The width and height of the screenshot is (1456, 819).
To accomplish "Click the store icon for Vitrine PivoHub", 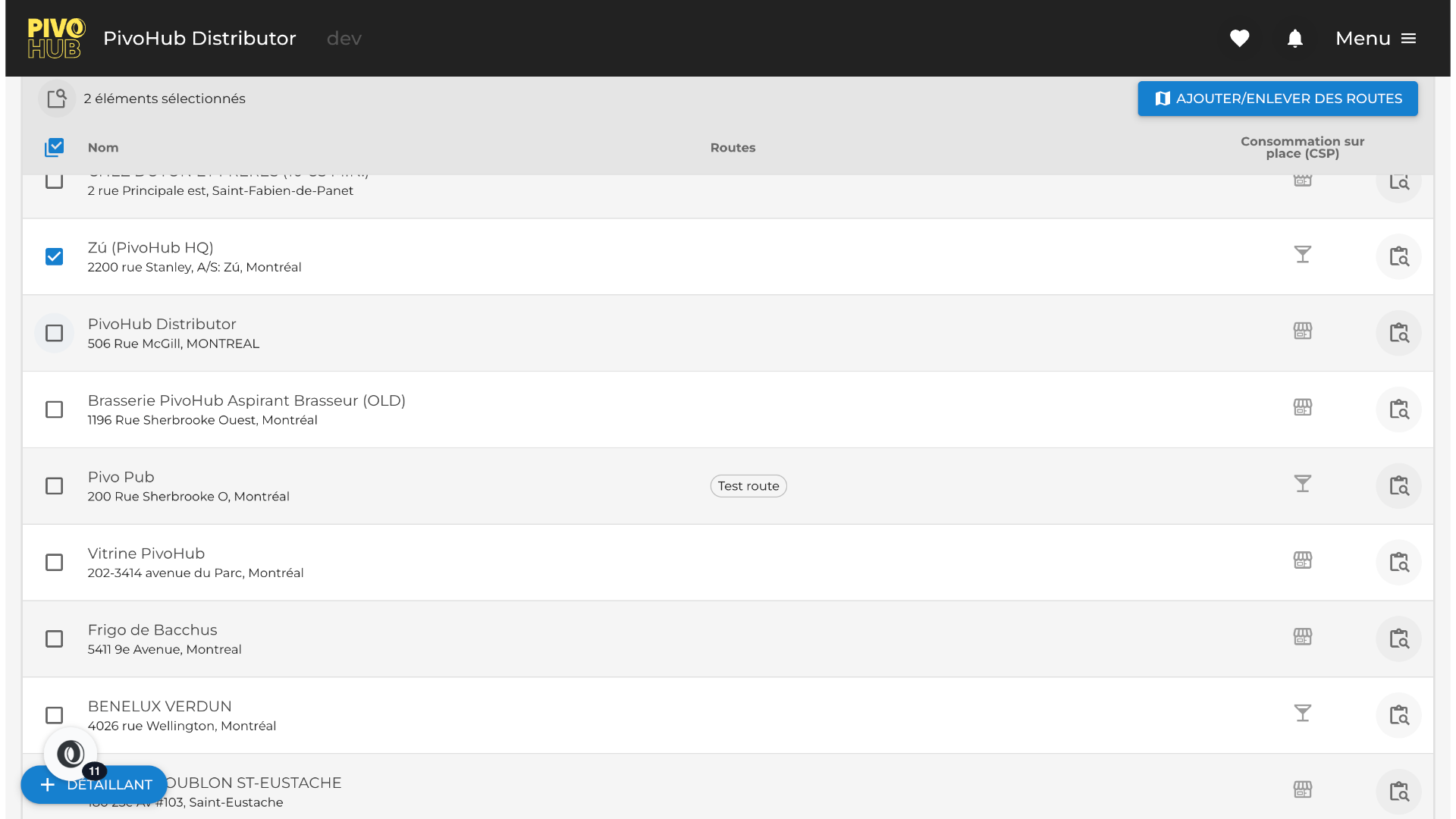I will [x=1302, y=560].
